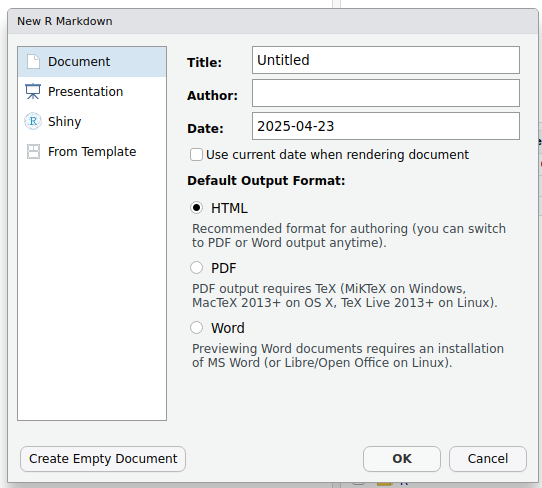Click the Presentation easel icon
The image size is (542, 488).
(x=33, y=92)
